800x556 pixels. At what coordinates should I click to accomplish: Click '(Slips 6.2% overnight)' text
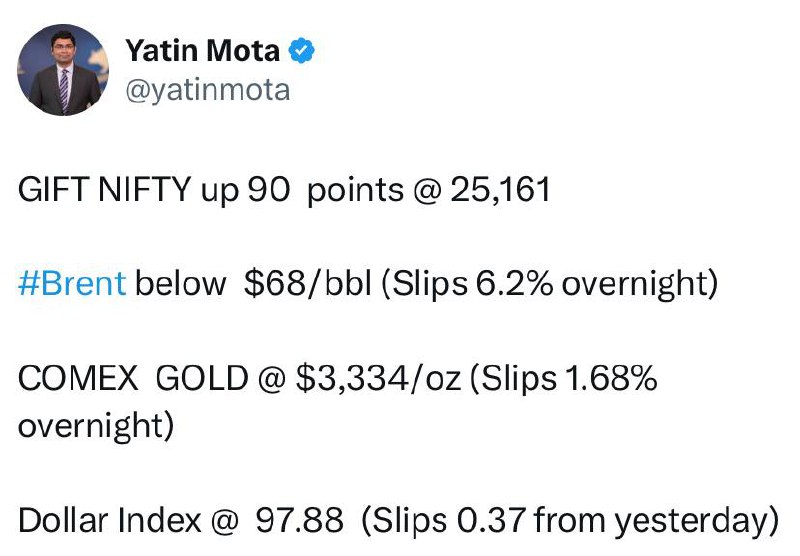pyautogui.click(x=550, y=284)
